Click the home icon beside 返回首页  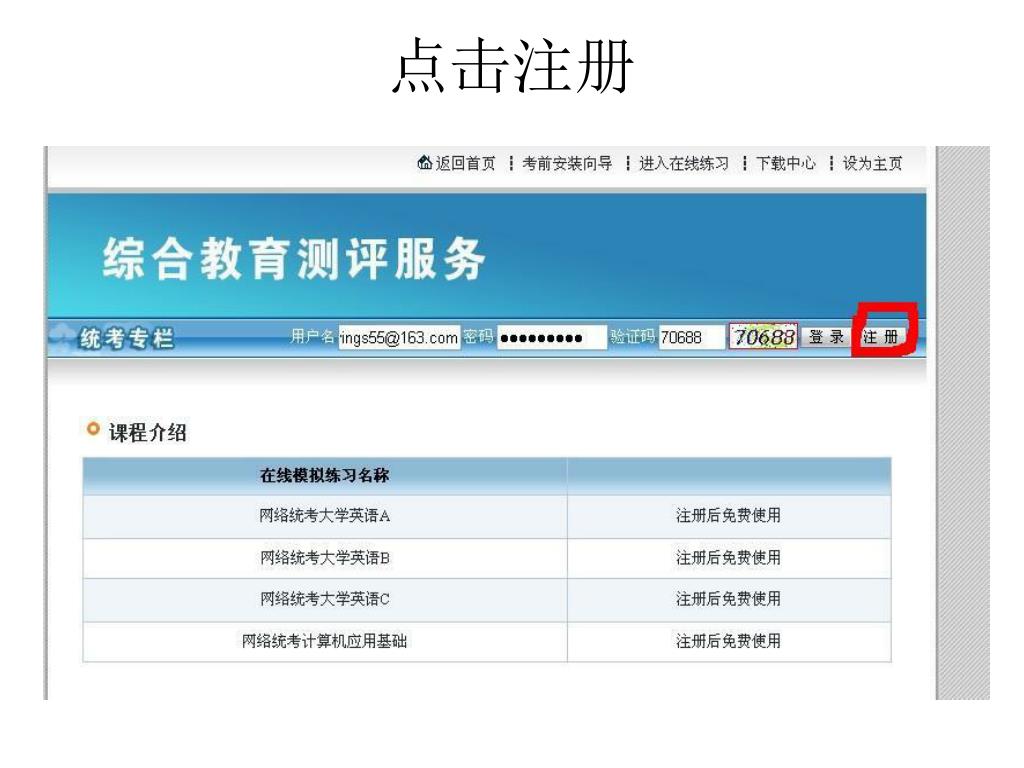424,162
